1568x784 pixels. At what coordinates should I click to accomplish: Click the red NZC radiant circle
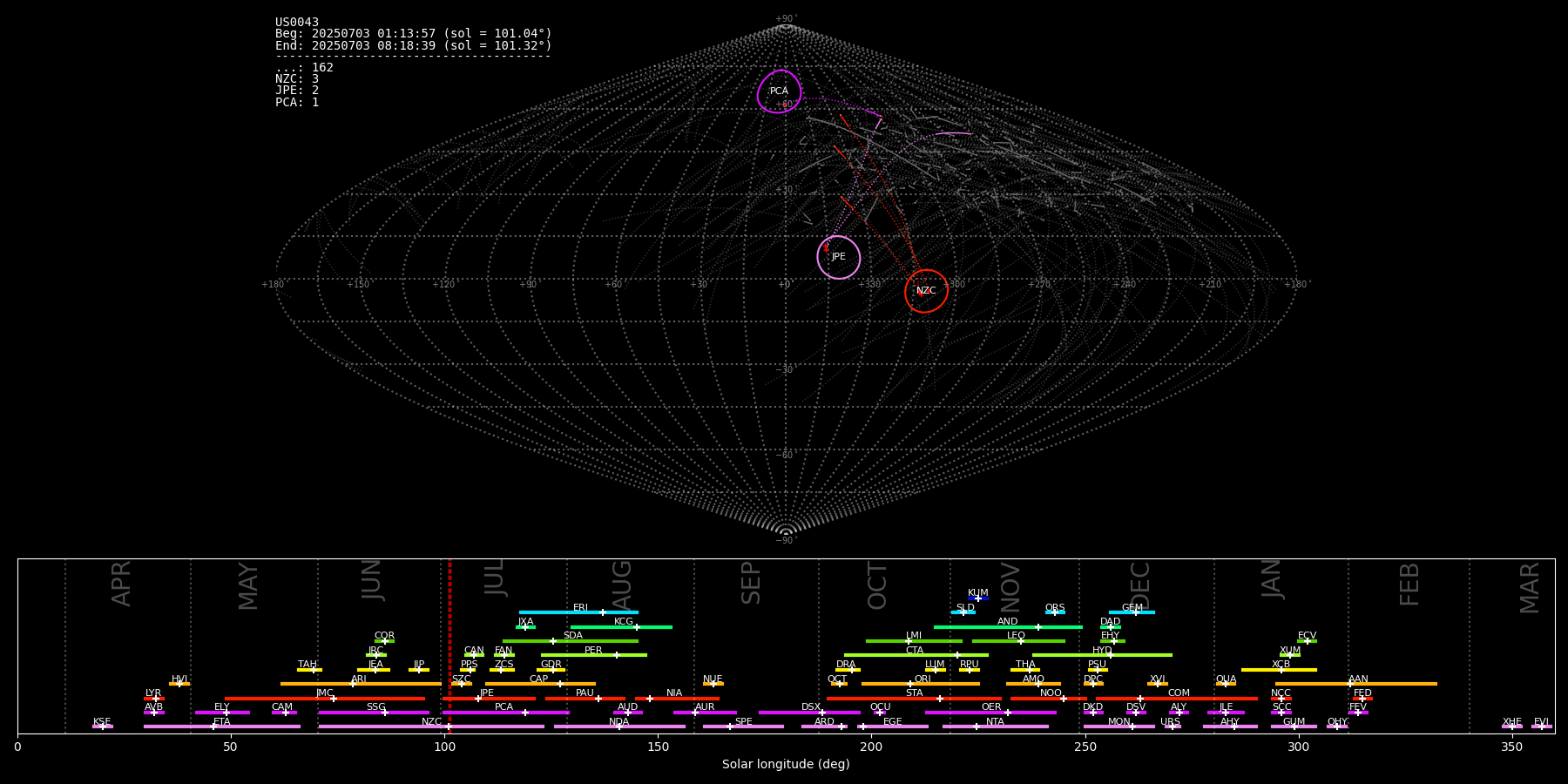pyautogui.click(x=926, y=291)
